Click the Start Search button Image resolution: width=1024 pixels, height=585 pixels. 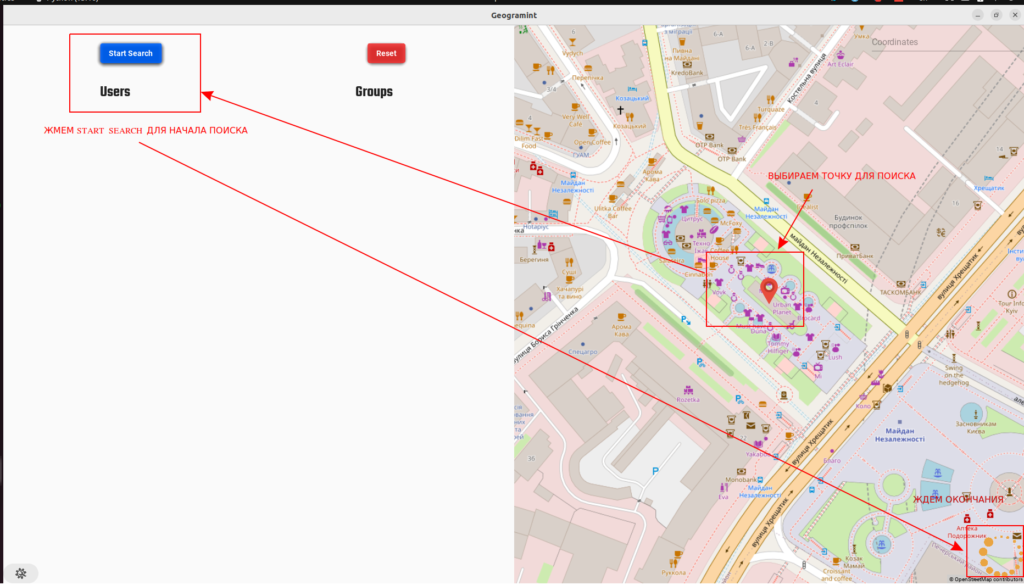pyautogui.click(x=131, y=54)
